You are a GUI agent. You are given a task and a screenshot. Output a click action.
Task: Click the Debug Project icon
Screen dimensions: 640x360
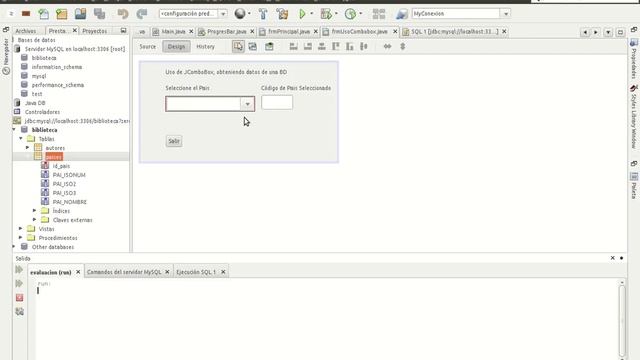pyautogui.click(x=326, y=14)
